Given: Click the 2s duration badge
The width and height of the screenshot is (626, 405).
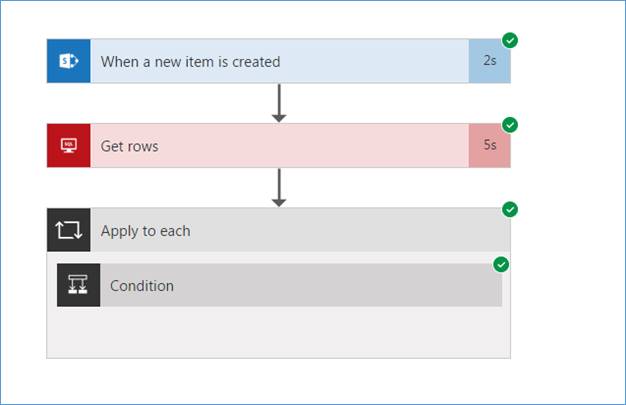Looking at the screenshot, I should pyautogui.click(x=489, y=61).
